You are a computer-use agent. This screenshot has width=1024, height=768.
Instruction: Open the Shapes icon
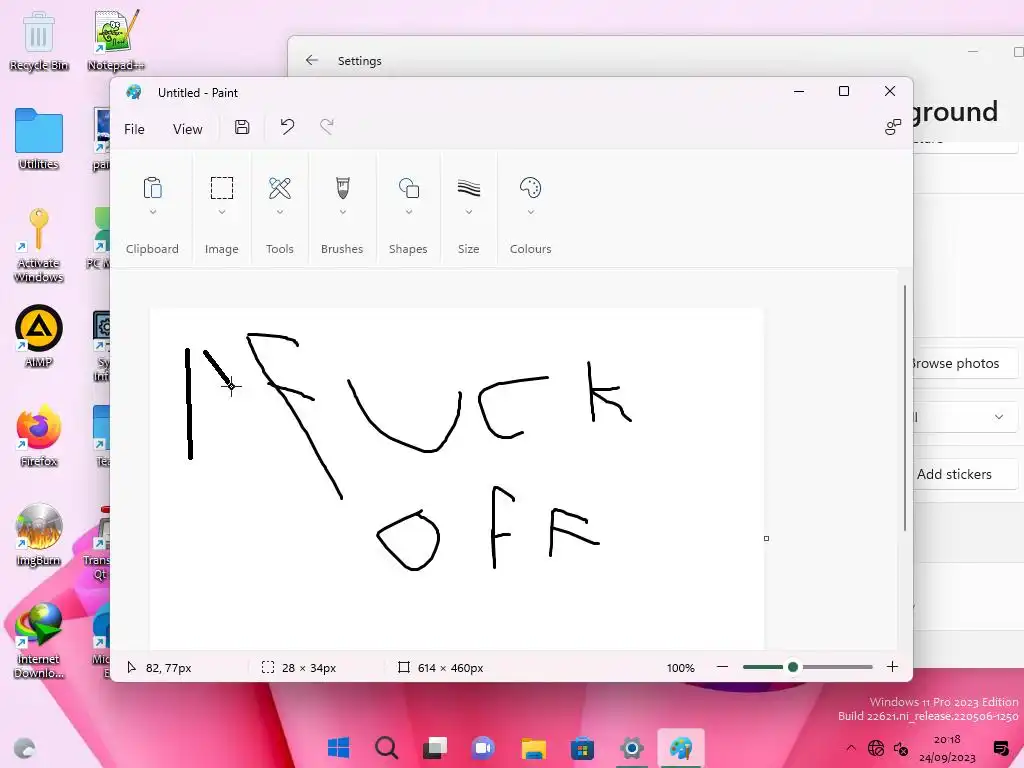coord(409,188)
